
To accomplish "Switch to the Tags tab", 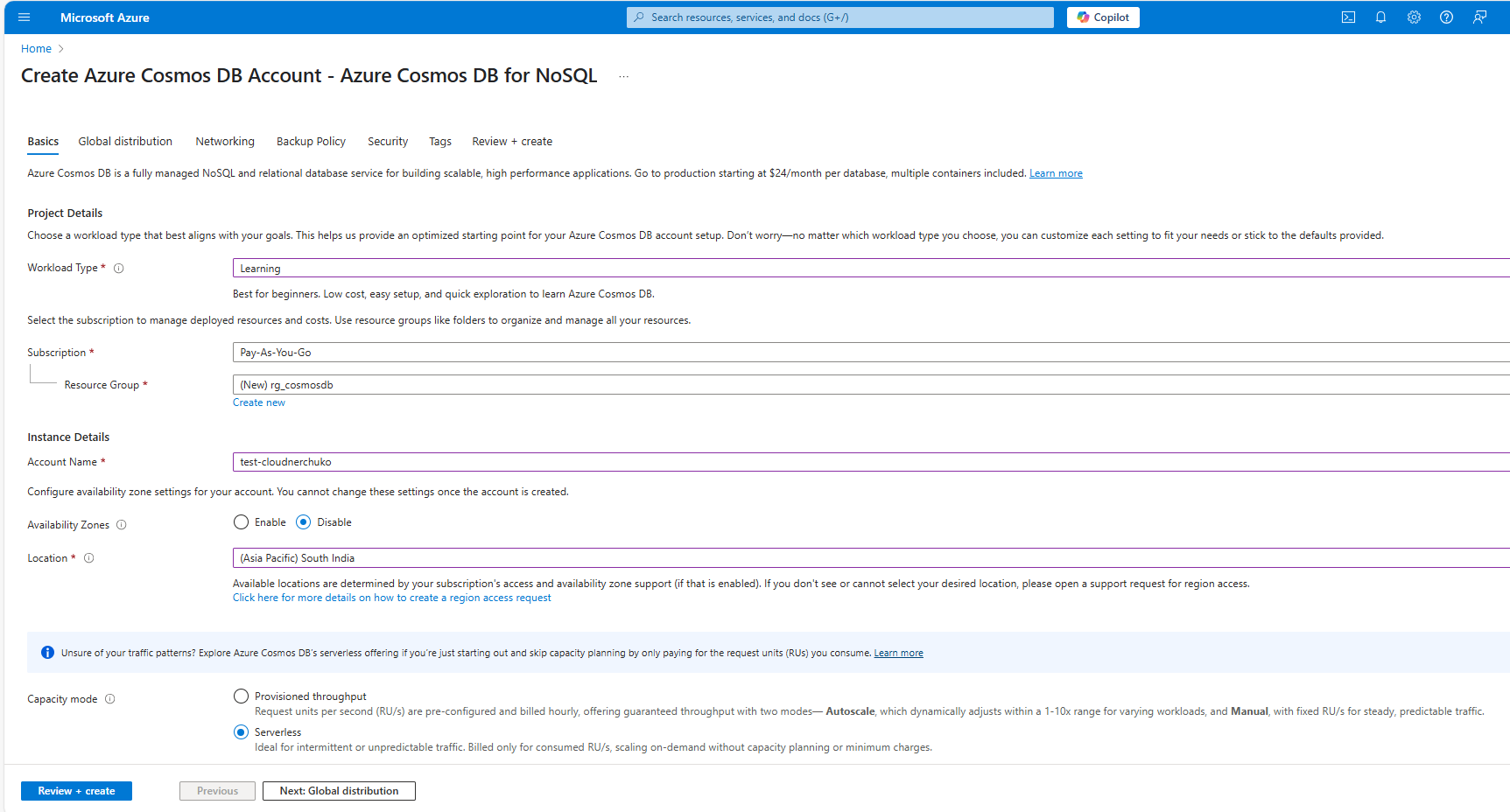I will point(440,142).
